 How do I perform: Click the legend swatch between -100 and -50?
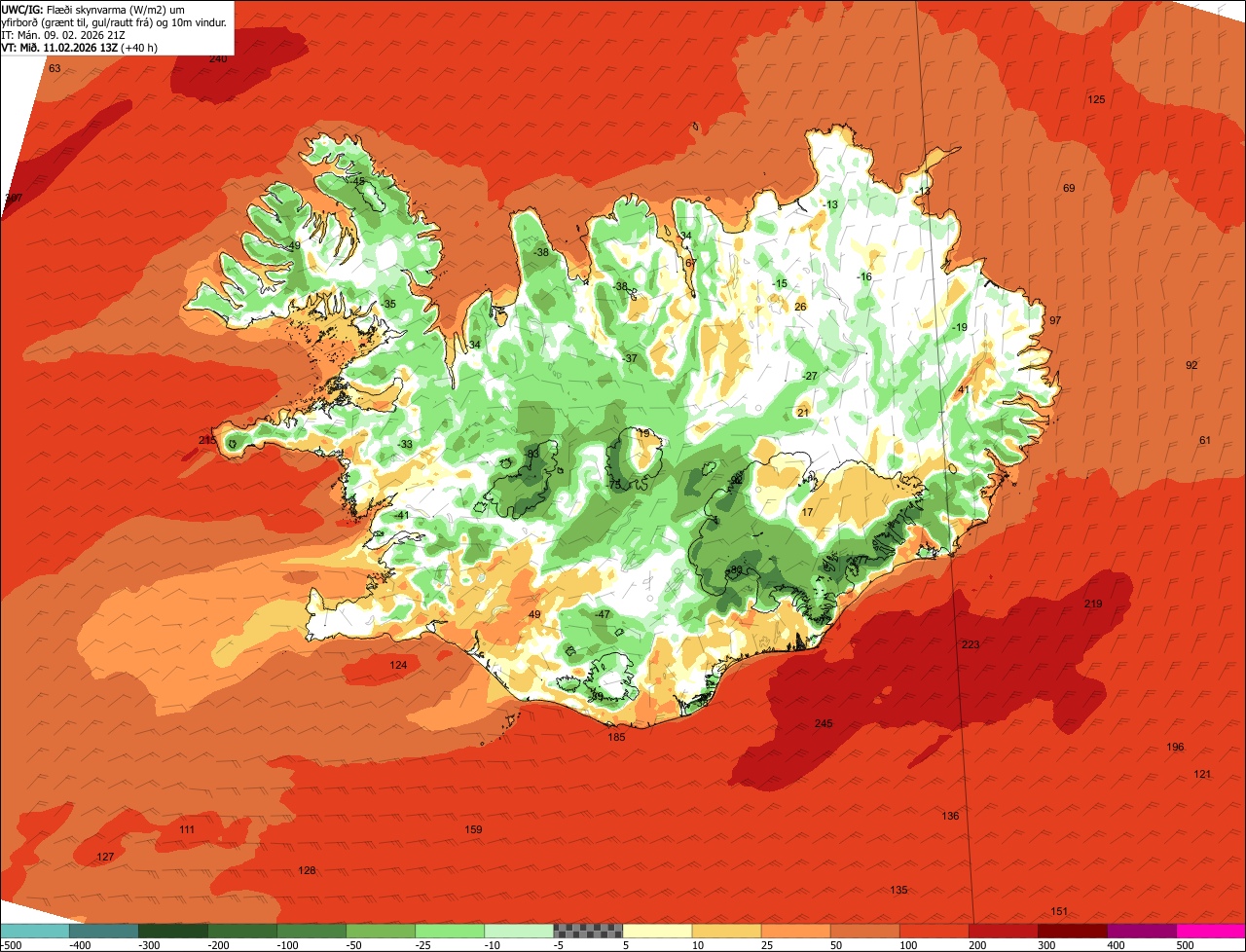pyautogui.click(x=312, y=931)
